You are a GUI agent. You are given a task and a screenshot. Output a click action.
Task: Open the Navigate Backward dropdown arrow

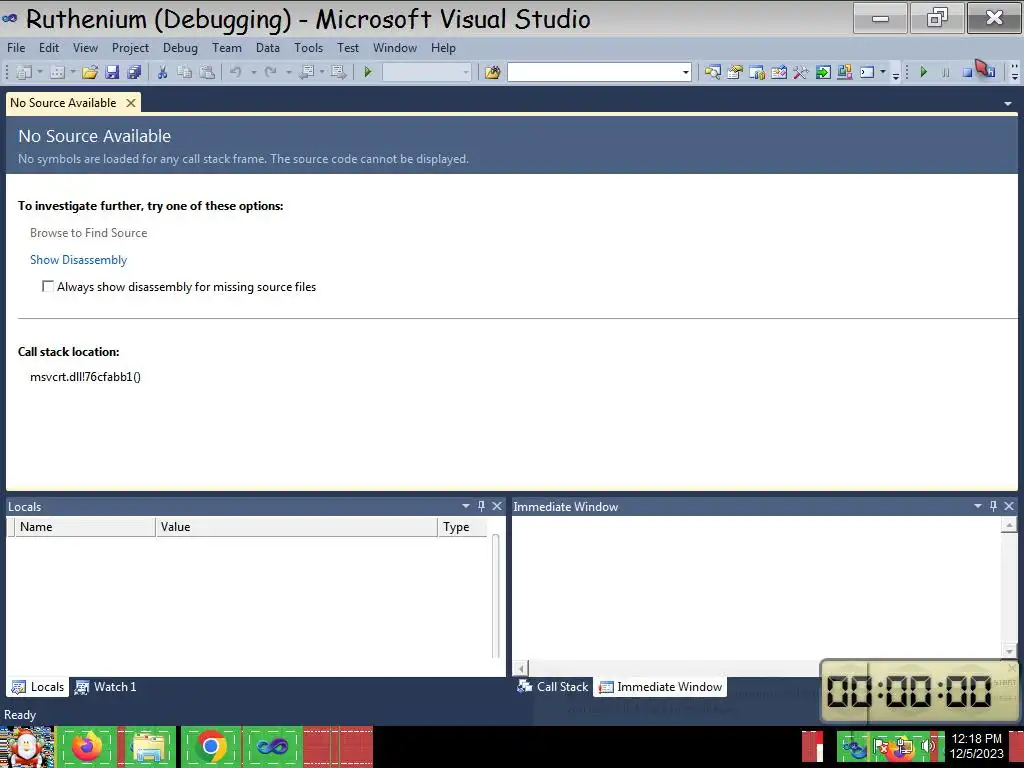click(322, 72)
